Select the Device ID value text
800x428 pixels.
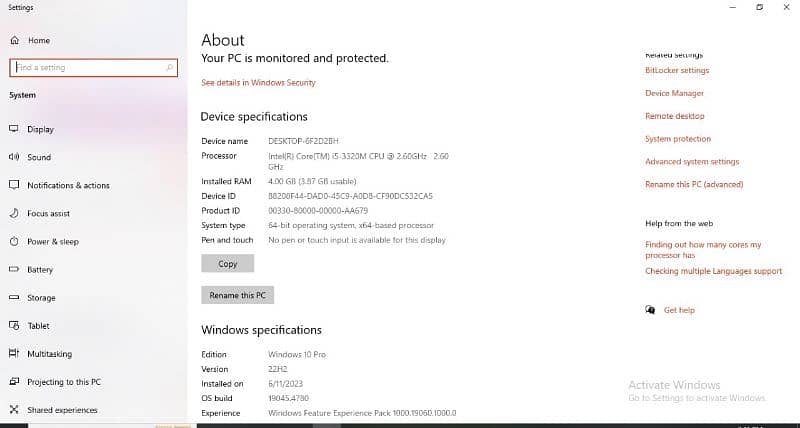(x=351, y=196)
